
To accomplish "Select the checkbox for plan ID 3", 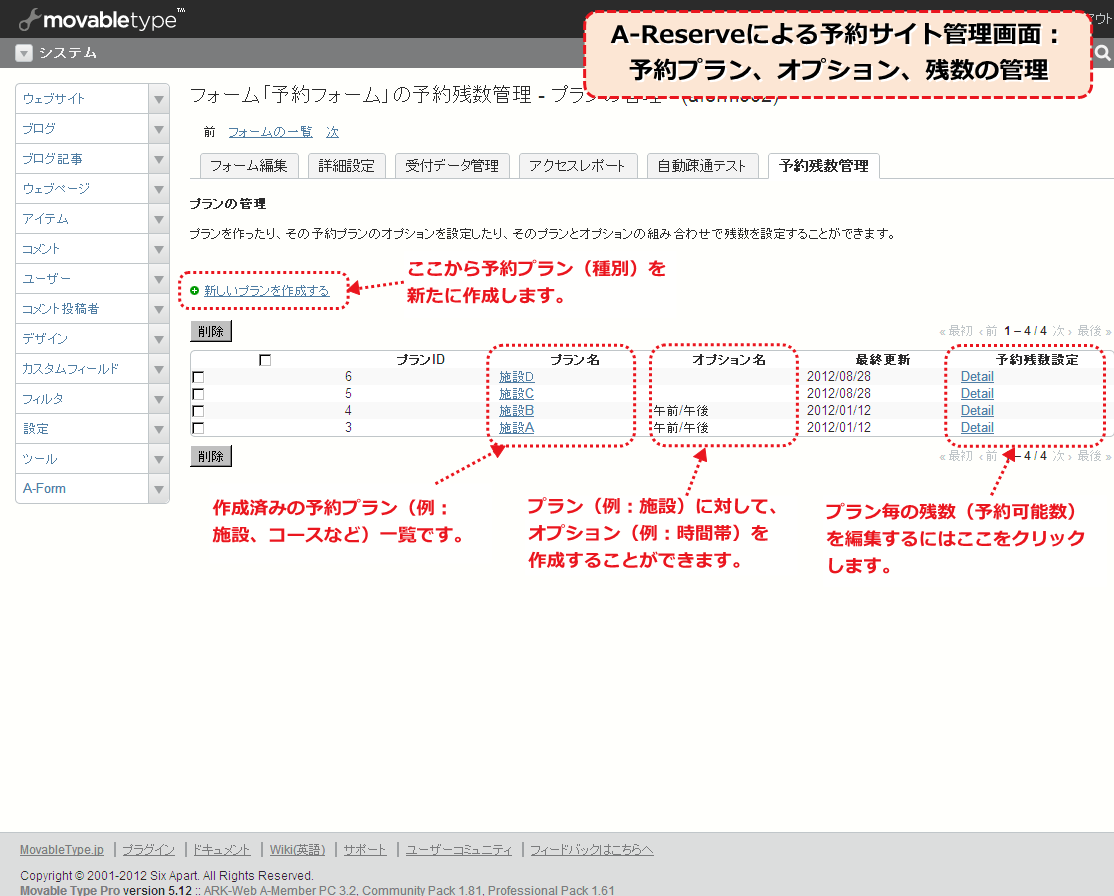I will tap(198, 428).
